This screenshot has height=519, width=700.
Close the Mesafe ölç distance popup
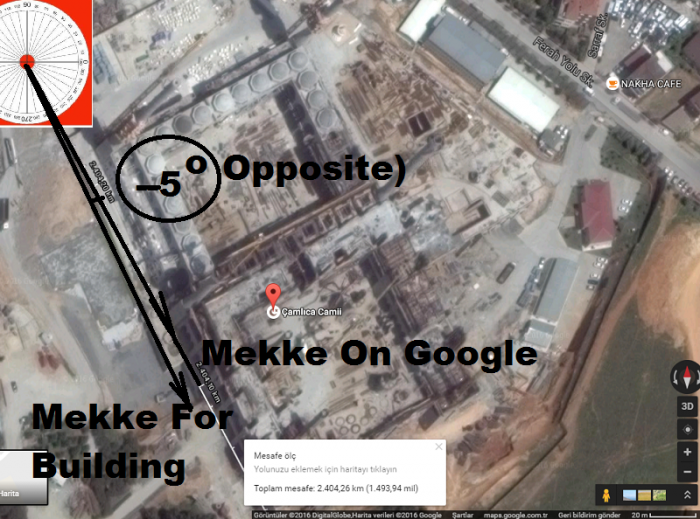click(438, 446)
